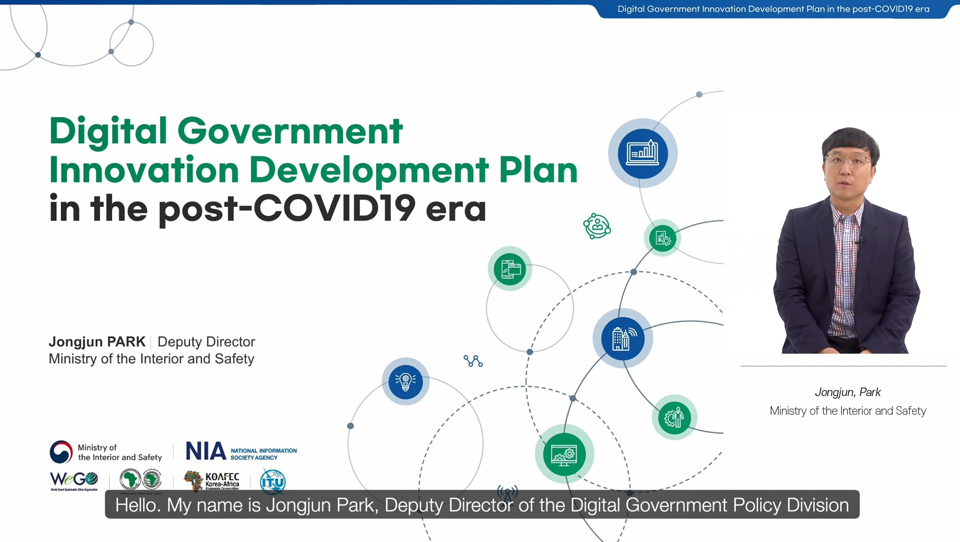Click the 'Jongjun, Park' caption under video
Viewport: 960px width, 542px height.
(x=847, y=392)
